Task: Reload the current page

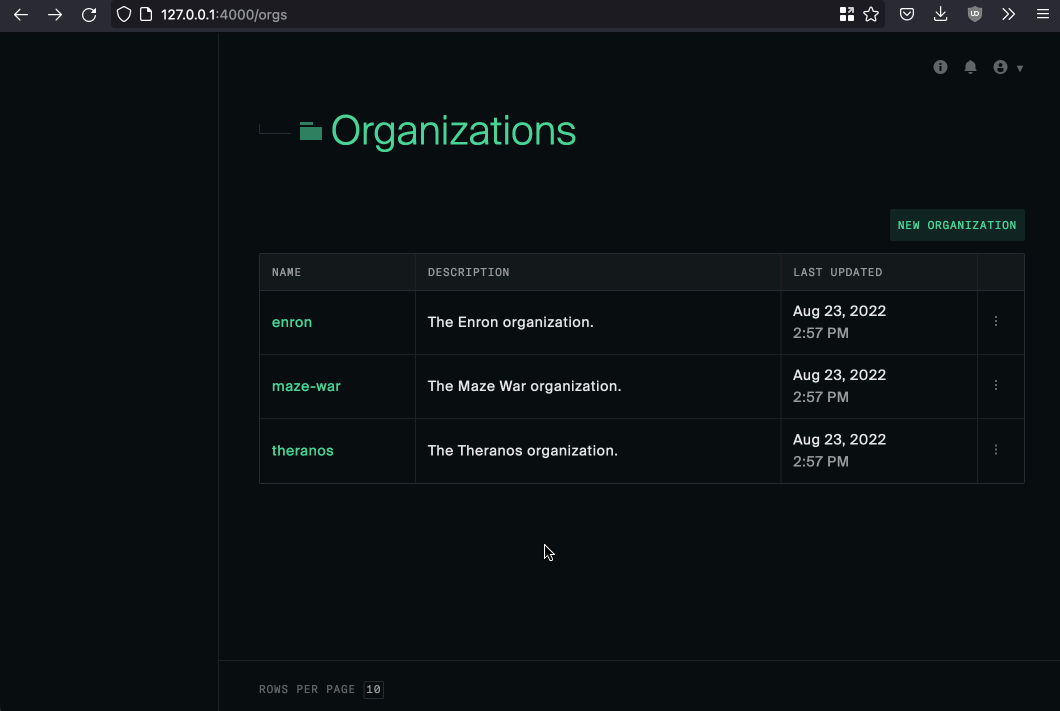Action: point(89,14)
